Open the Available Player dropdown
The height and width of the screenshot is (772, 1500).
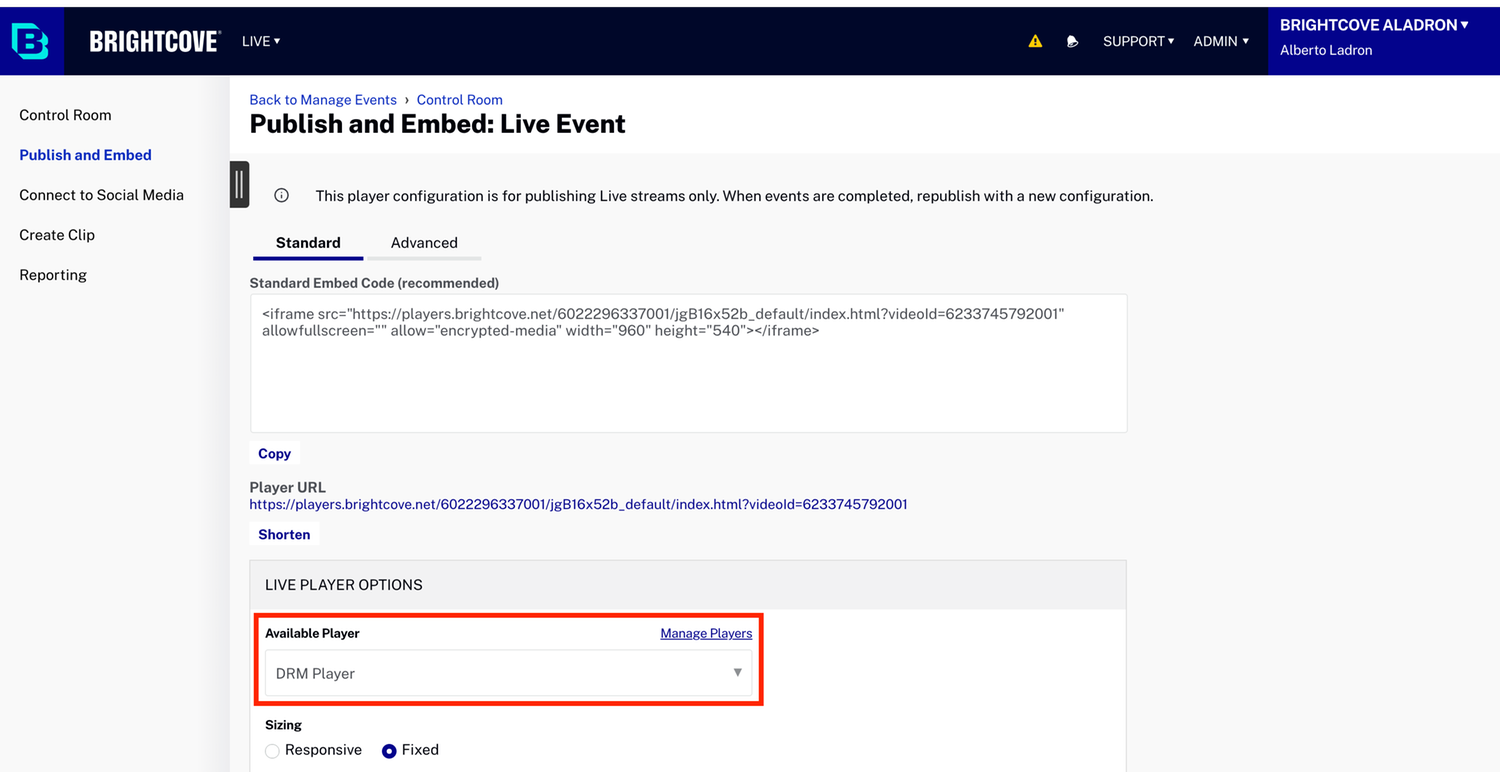click(x=508, y=673)
